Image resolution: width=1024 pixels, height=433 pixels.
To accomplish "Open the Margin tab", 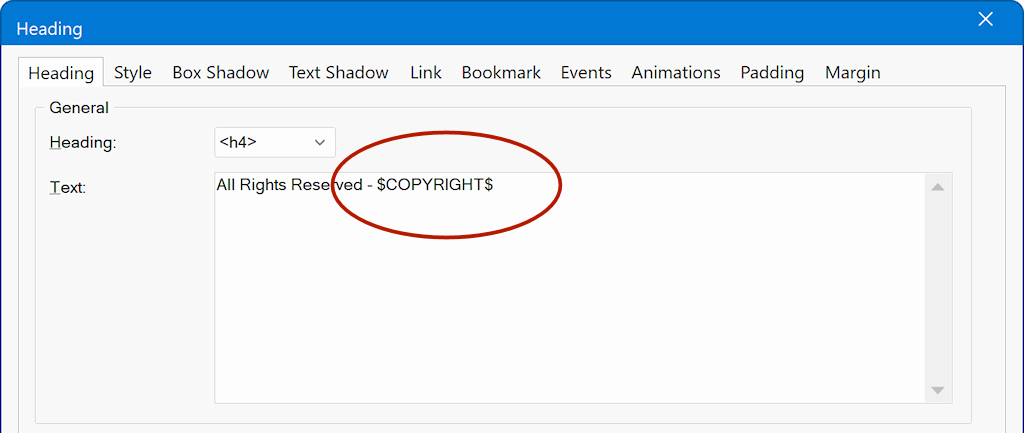I will (x=852, y=72).
